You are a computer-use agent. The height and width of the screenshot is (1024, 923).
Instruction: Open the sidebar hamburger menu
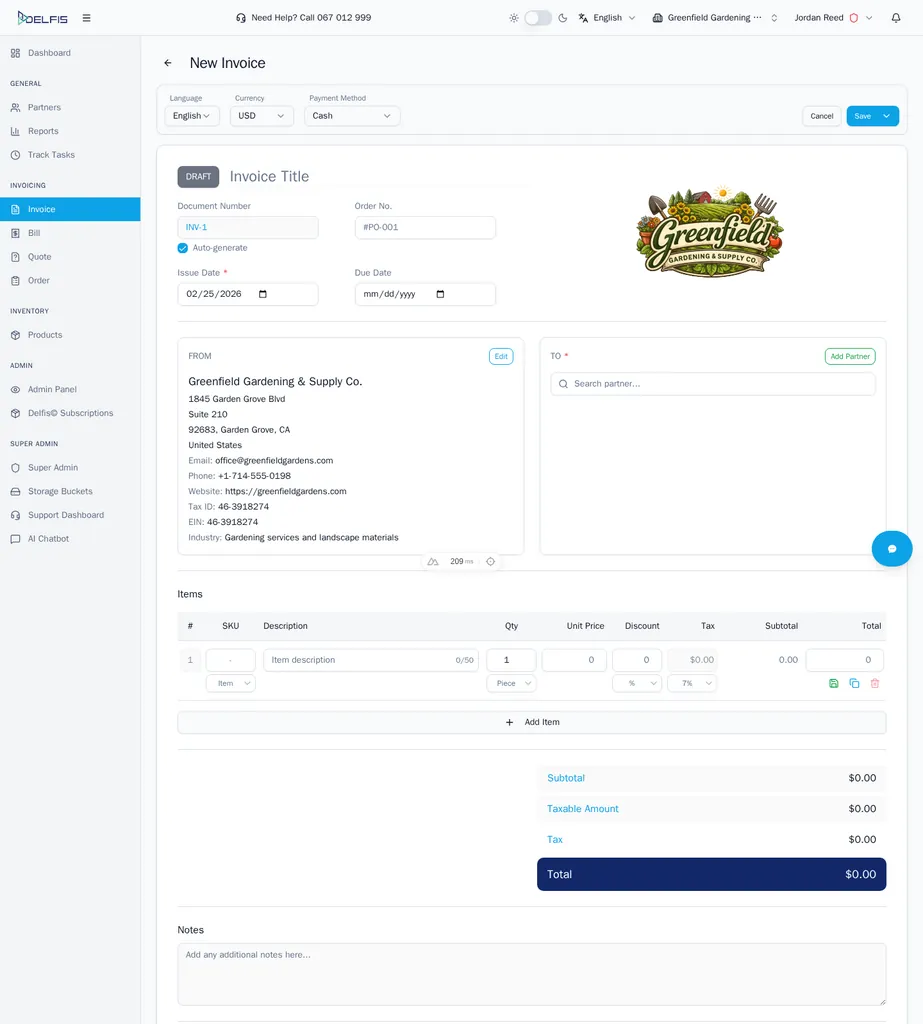pyautogui.click(x=86, y=17)
